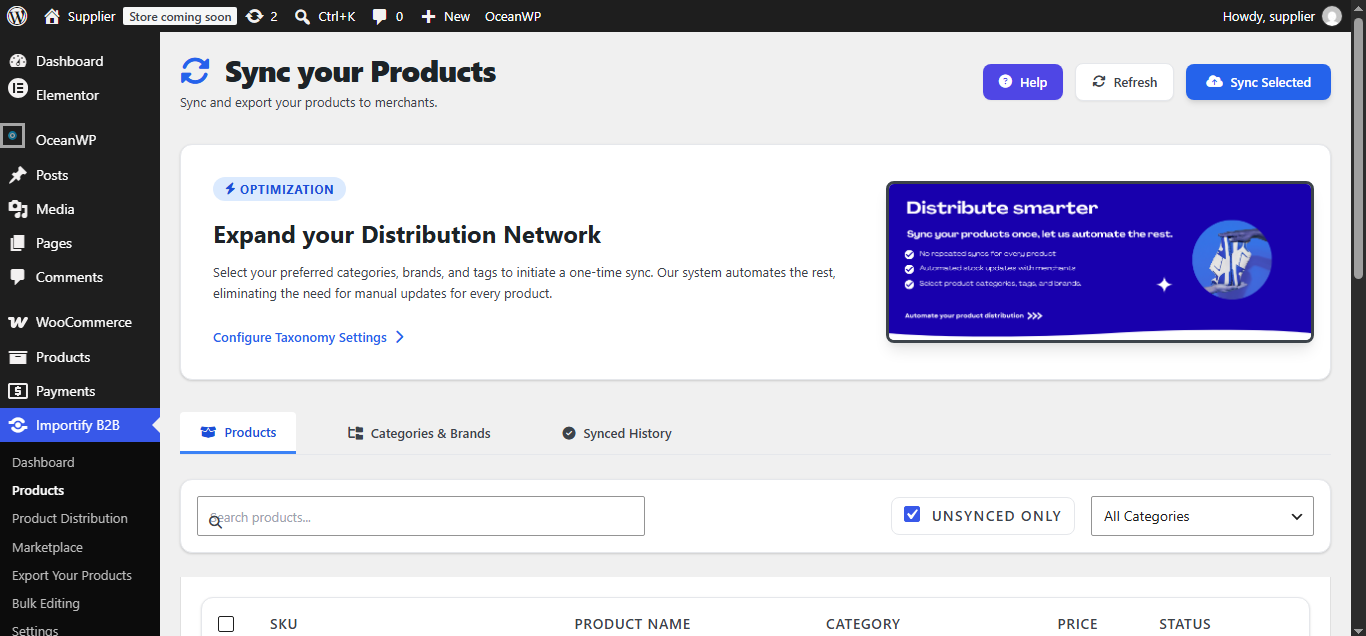
Task: Click Howdy, supplier account text
Action: 1268,16
